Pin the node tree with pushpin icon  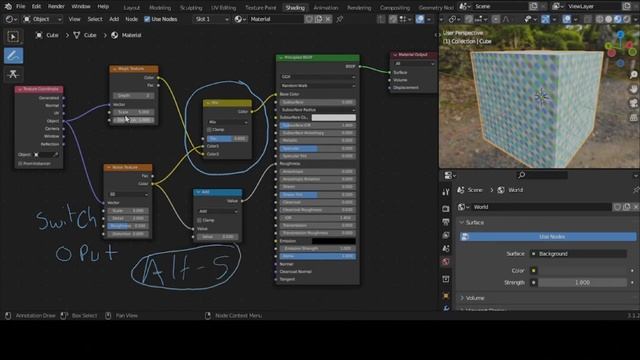pyautogui.click(x=340, y=19)
